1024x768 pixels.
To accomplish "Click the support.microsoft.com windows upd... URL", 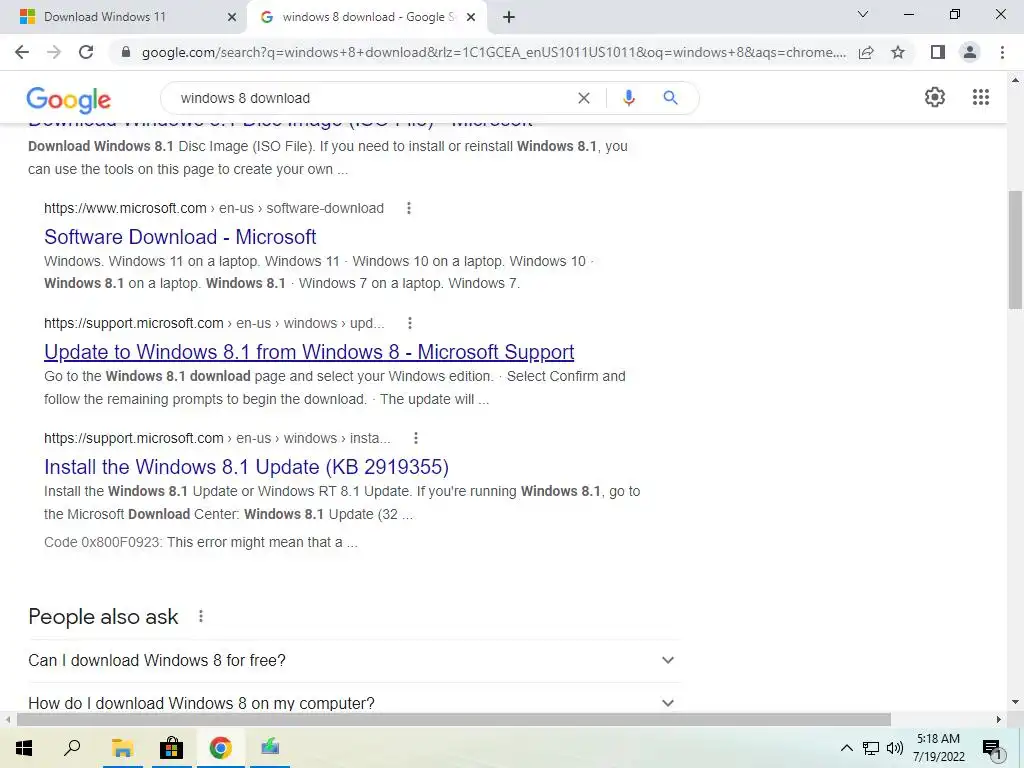I will point(214,323).
